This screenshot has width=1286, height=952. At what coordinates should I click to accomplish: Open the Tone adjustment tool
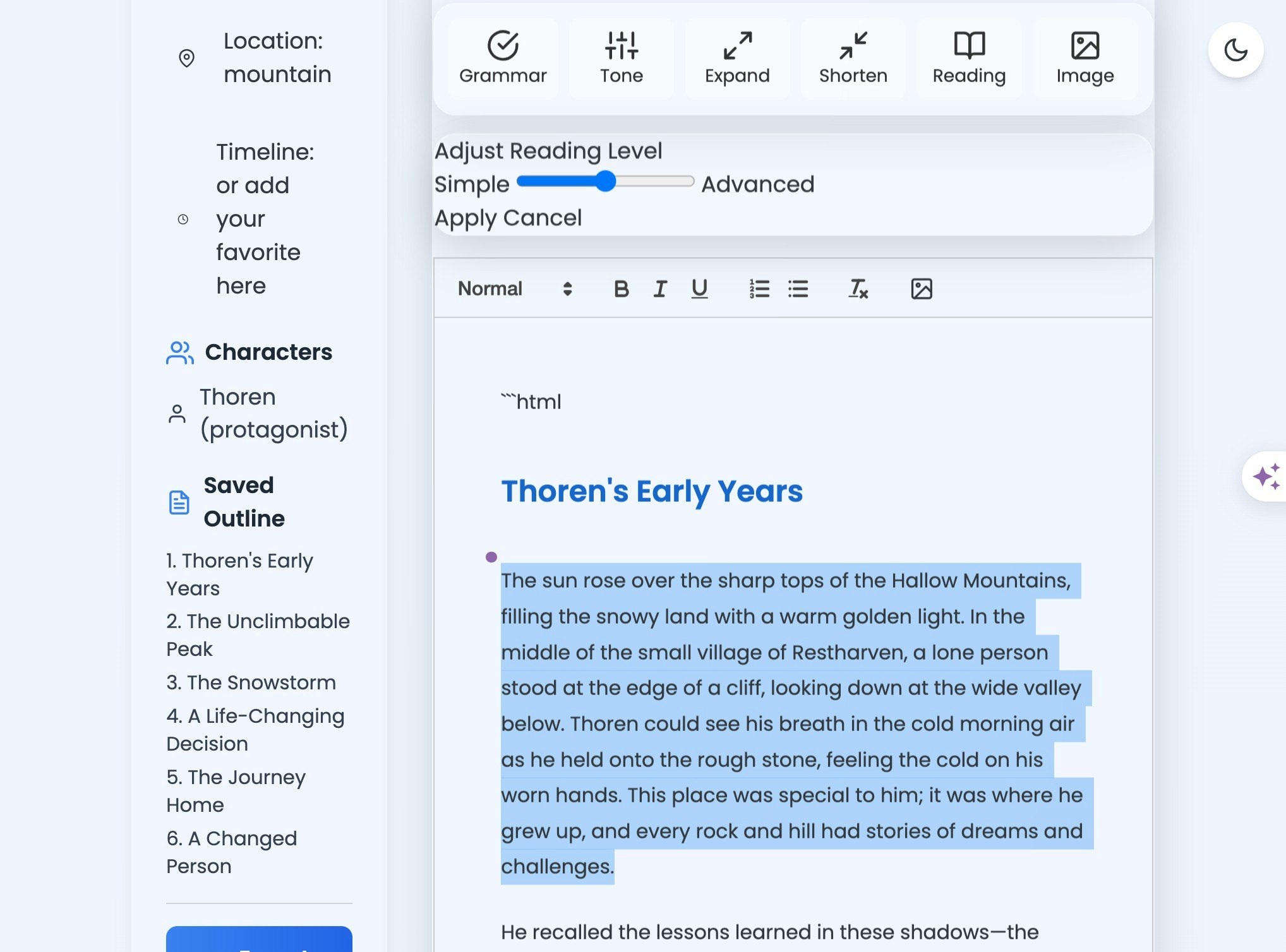coord(621,58)
